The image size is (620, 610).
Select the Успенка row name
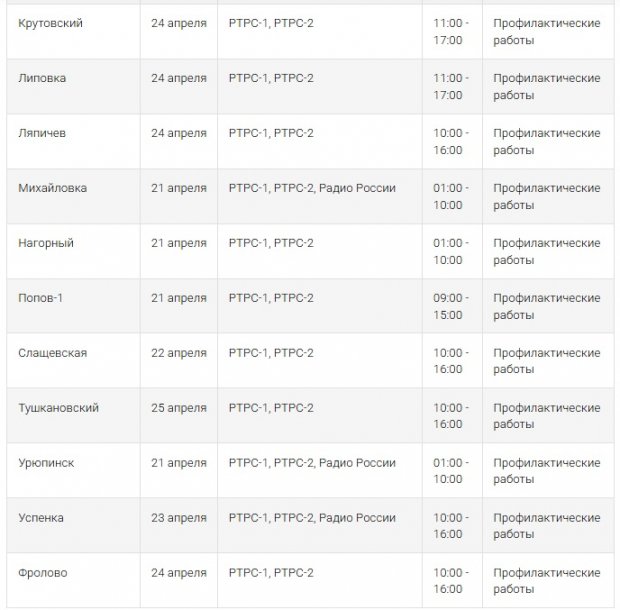point(41,518)
